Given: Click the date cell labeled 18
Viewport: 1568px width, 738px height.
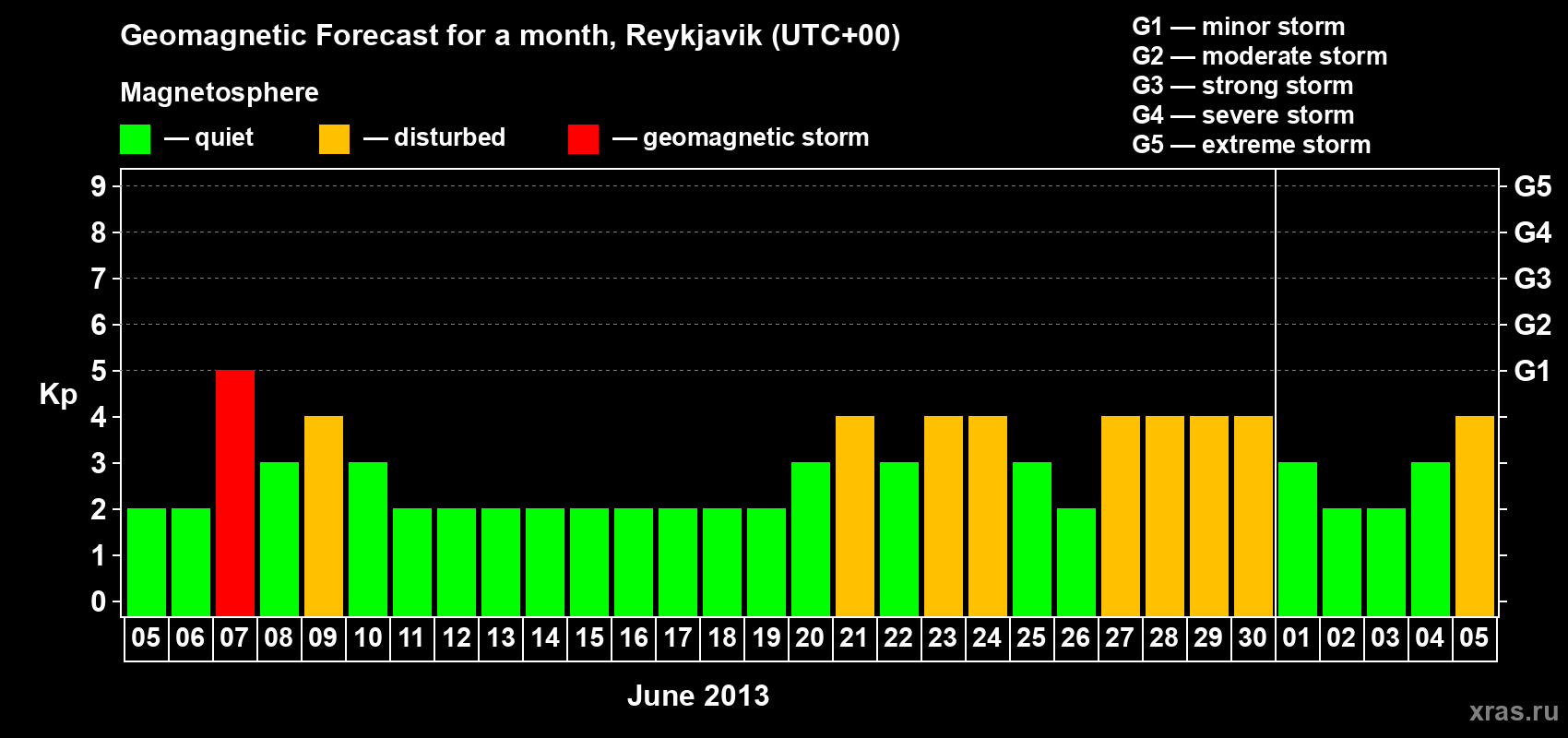Looking at the screenshot, I should pos(722,638).
